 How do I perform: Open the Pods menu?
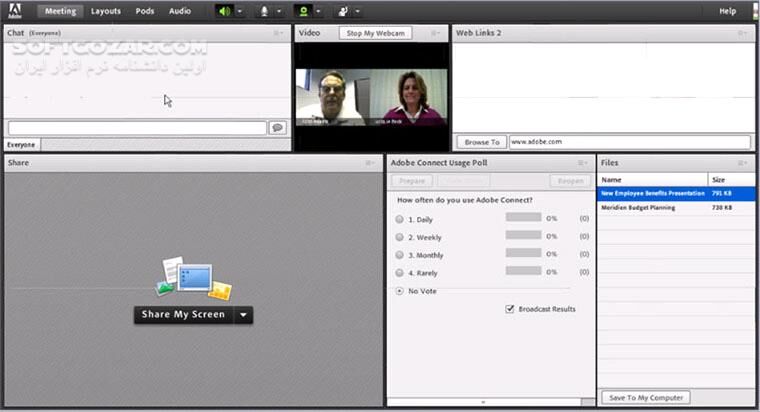(x=144, y=11)
